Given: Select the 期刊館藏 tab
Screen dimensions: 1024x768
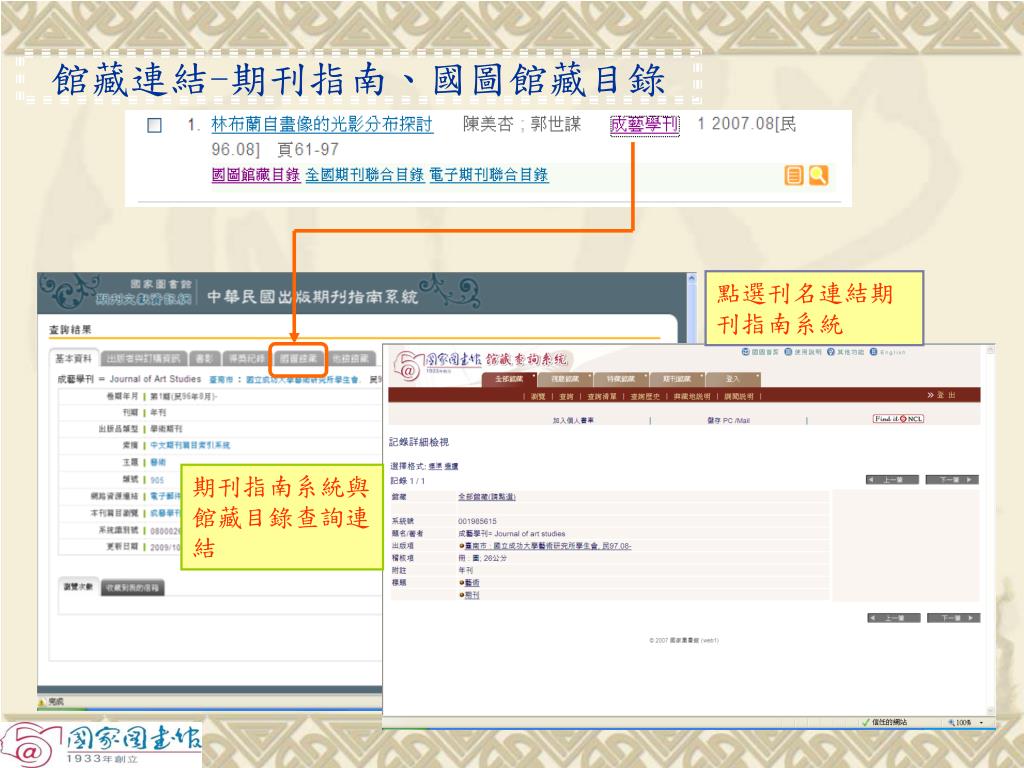Looking at the screenshot, I should point(677,379).
